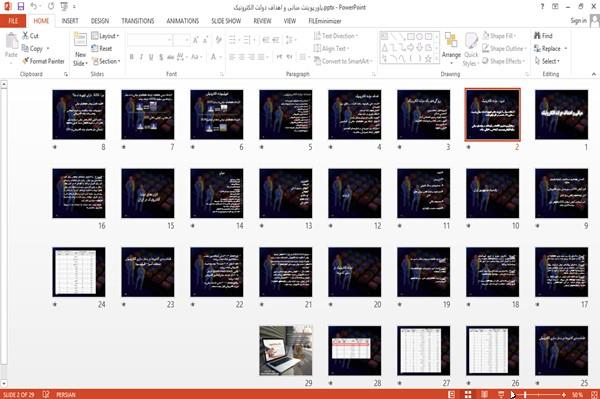Click Find in Editing group

coord(543,36)
